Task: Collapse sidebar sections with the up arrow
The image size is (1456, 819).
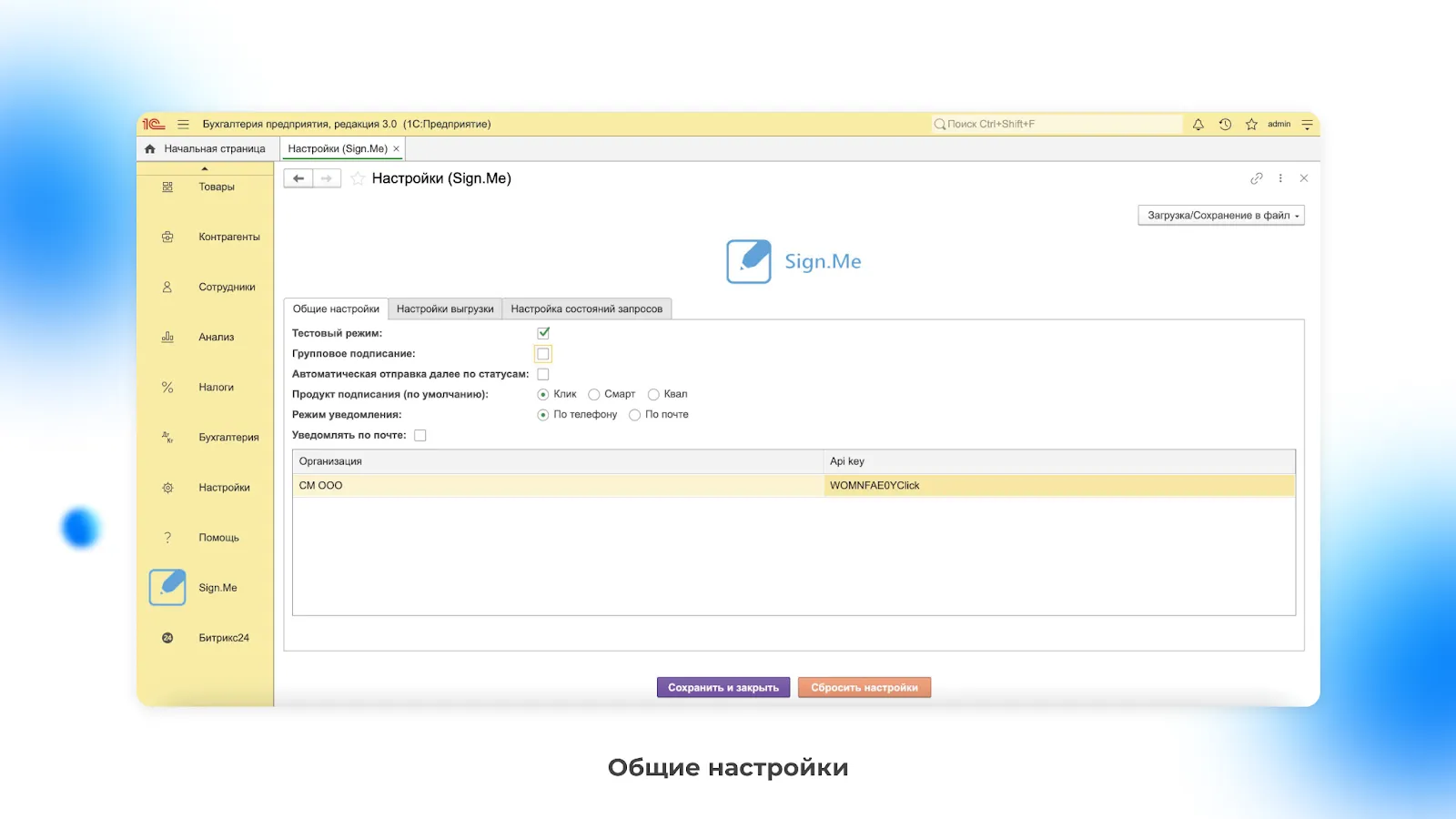Action: [x=205, y=168]
